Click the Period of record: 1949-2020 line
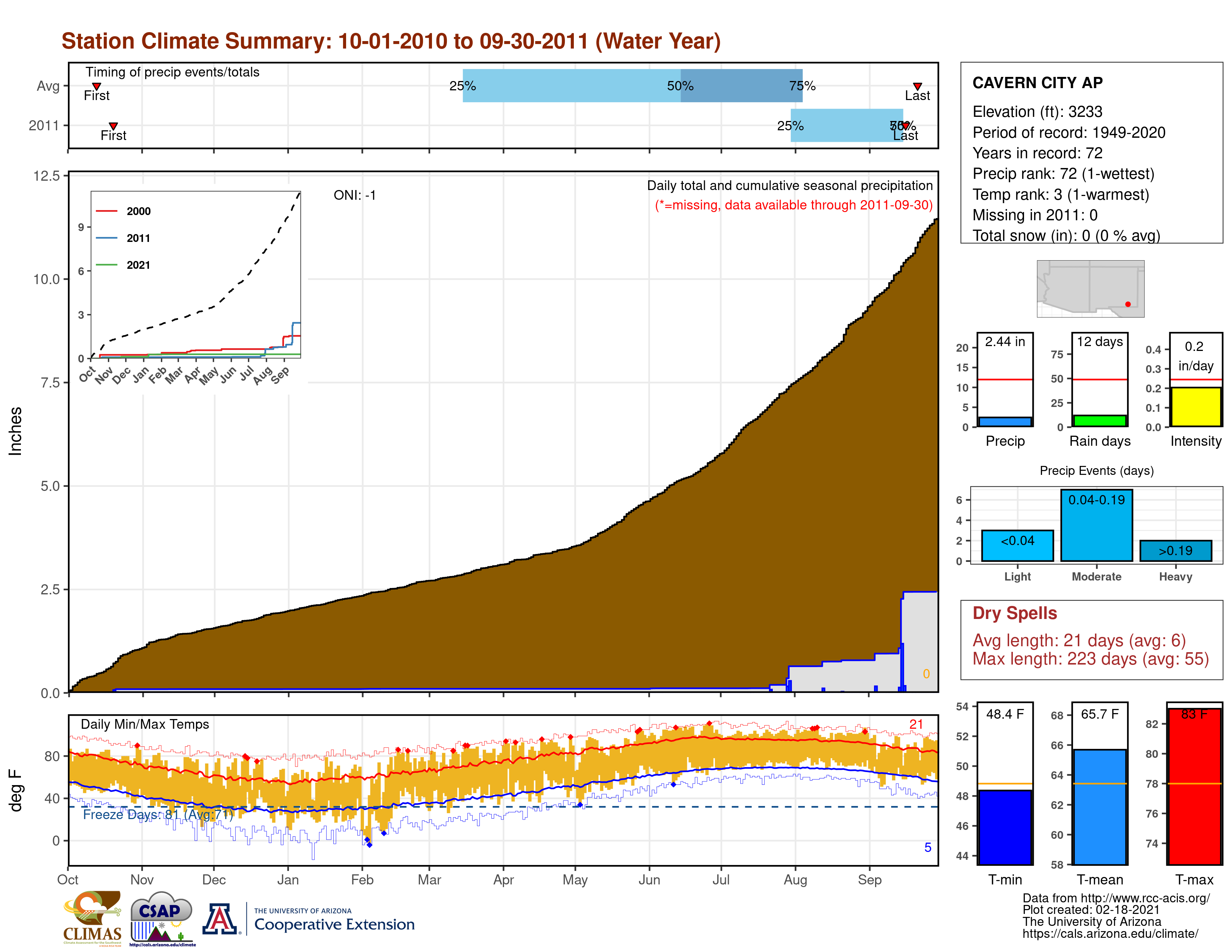Viewport: 1232px width, 952px height. pyautogui.click(x=1068, y=133)
